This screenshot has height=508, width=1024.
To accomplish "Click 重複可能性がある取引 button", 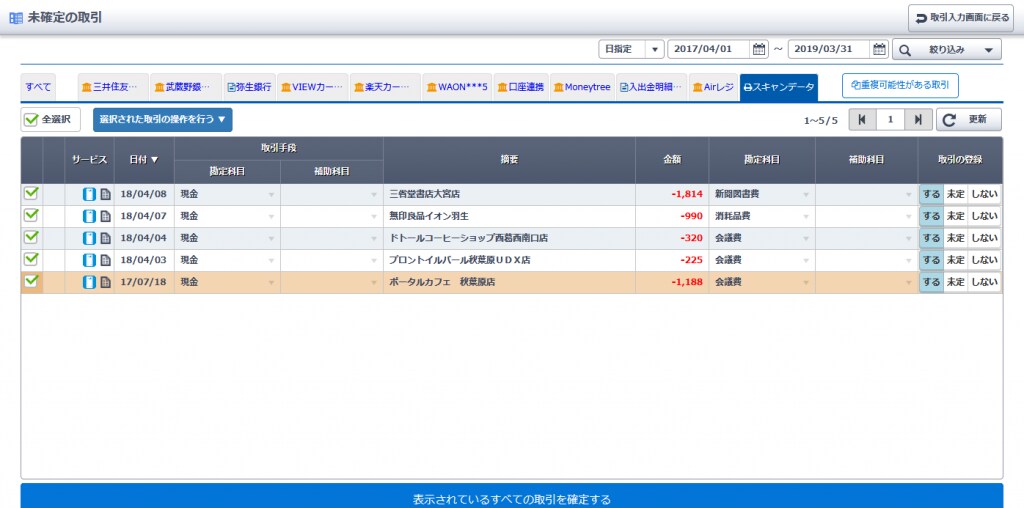I will tap(900, 86).
